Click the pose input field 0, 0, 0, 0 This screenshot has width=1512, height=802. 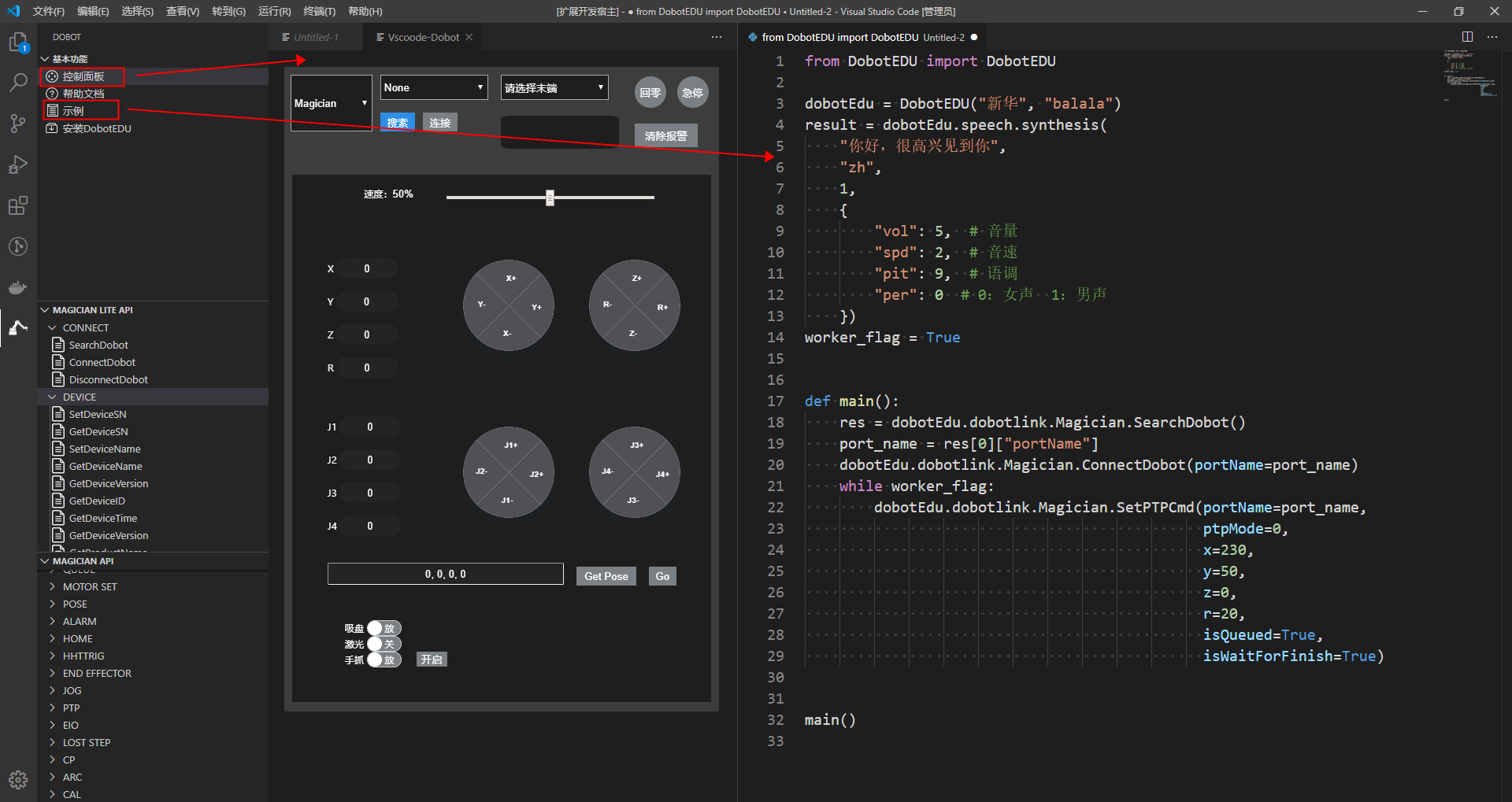coord(446,574)
